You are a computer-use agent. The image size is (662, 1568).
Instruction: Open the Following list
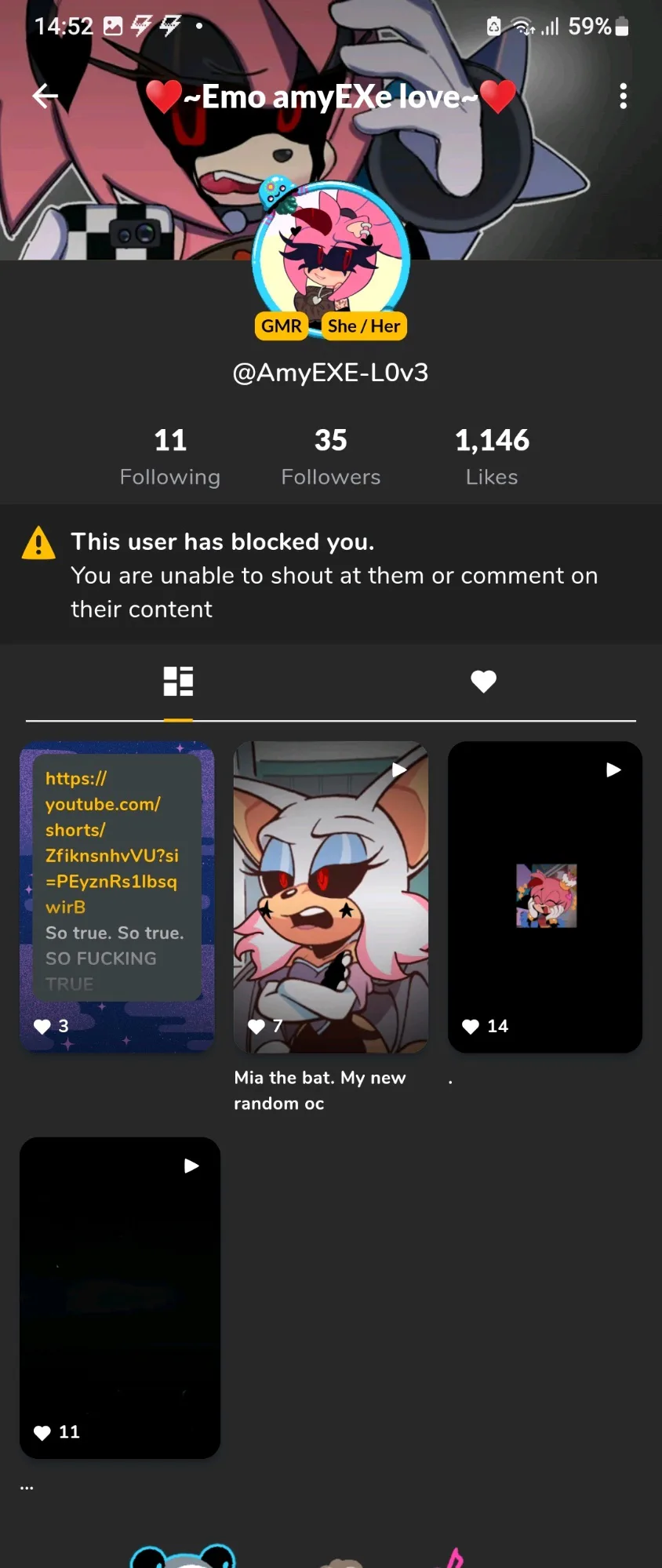pyautogui.click(x=170, y=456)
